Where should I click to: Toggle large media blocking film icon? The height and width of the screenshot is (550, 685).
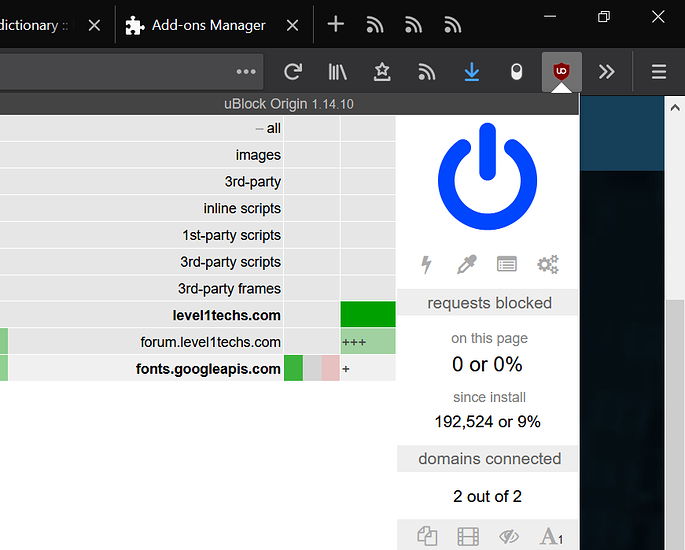tap(468, 537)
